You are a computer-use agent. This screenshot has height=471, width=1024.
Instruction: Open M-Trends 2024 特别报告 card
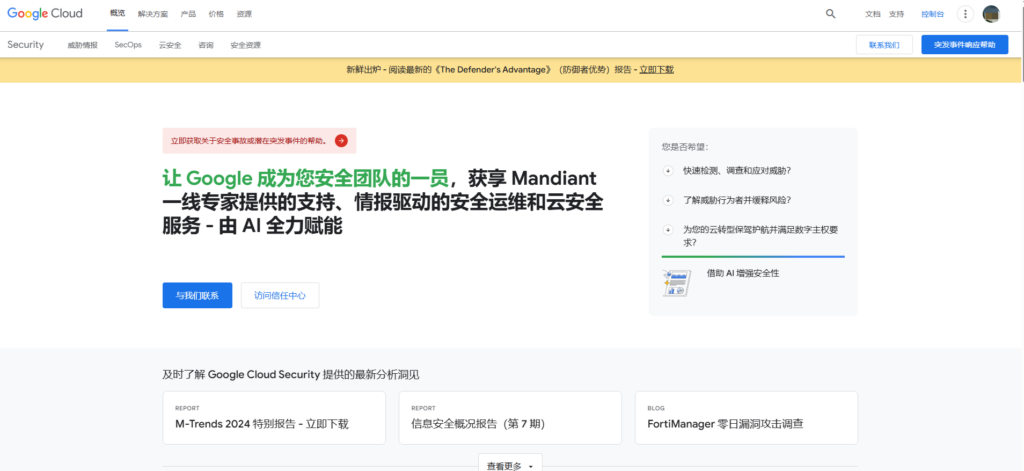click(x=274, y=418)
